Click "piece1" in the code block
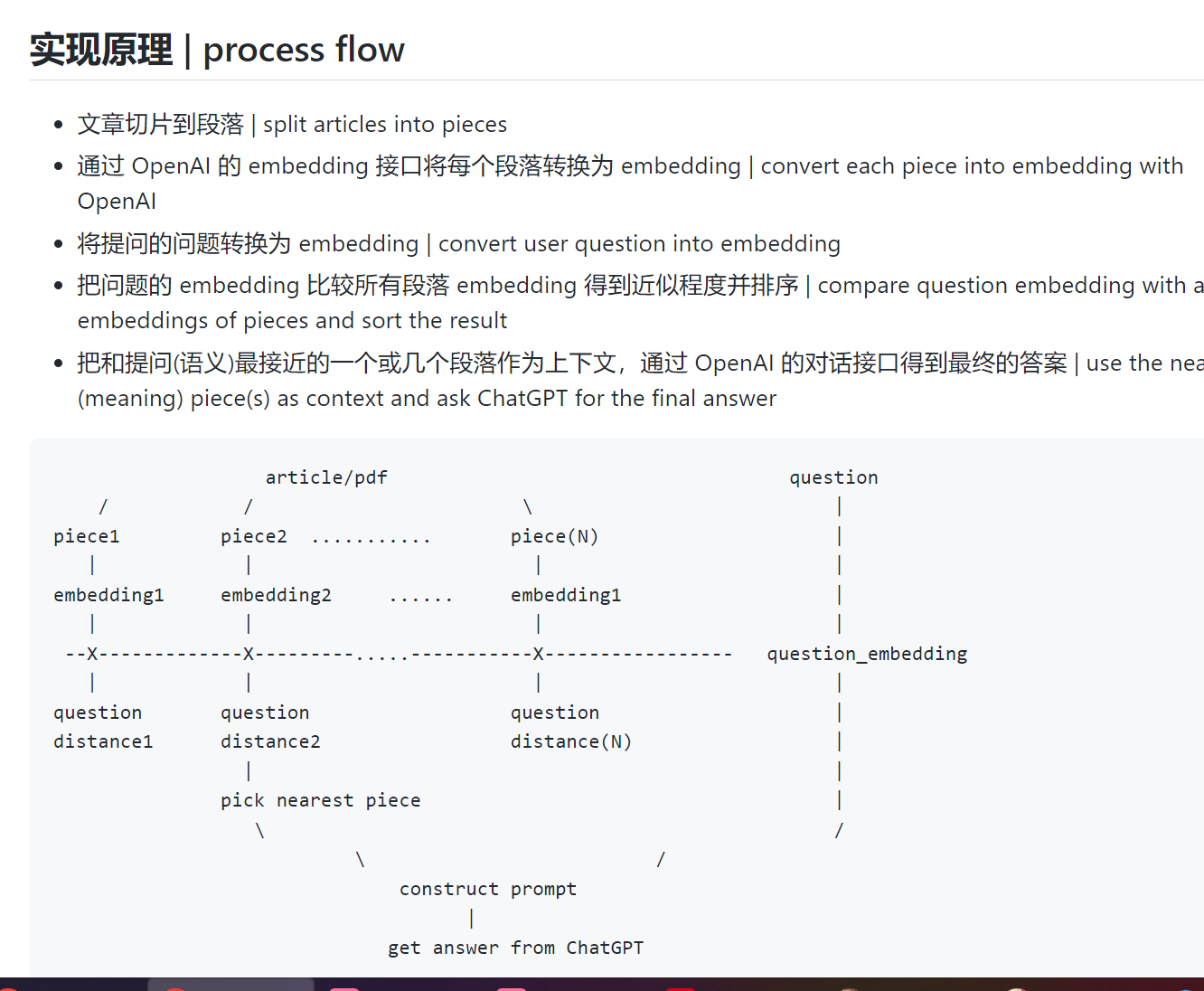 click(x=87, y=536)
